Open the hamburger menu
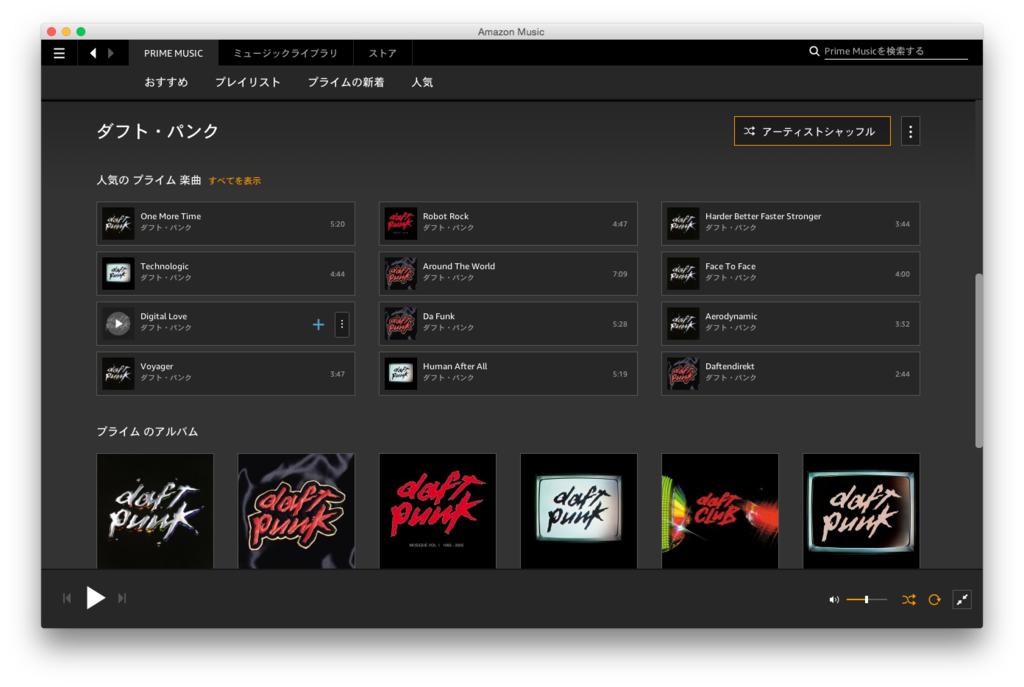The height and width of the screenshot is (687, 1024). click(59, 54)
